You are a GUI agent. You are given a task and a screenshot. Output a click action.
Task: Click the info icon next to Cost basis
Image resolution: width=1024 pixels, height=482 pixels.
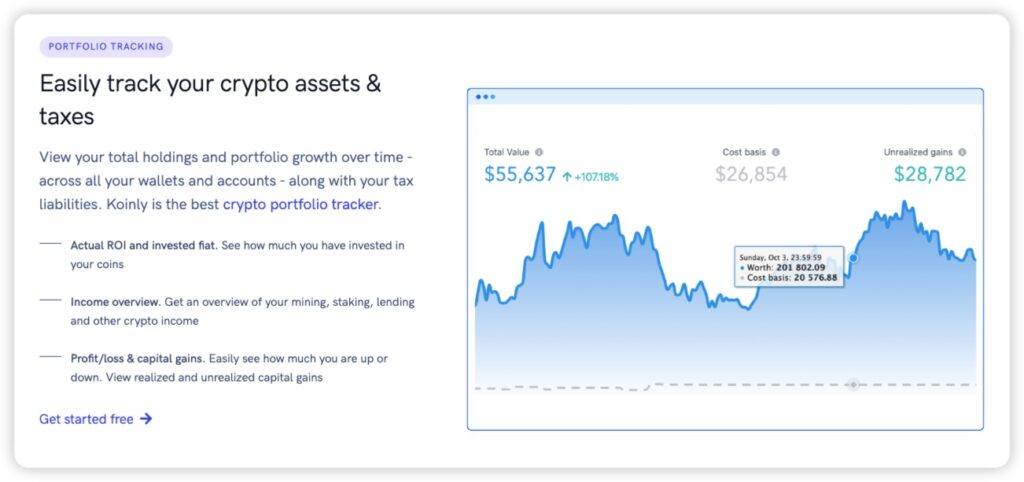click(x=776, y=152)
